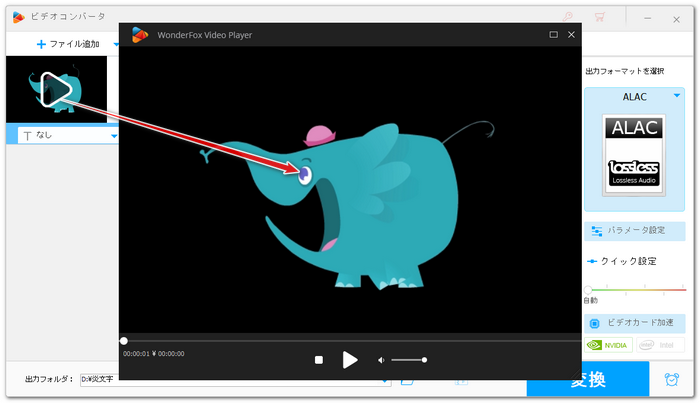Click the stop button in player
700x403 pixels.
click(x=318, y=360)
